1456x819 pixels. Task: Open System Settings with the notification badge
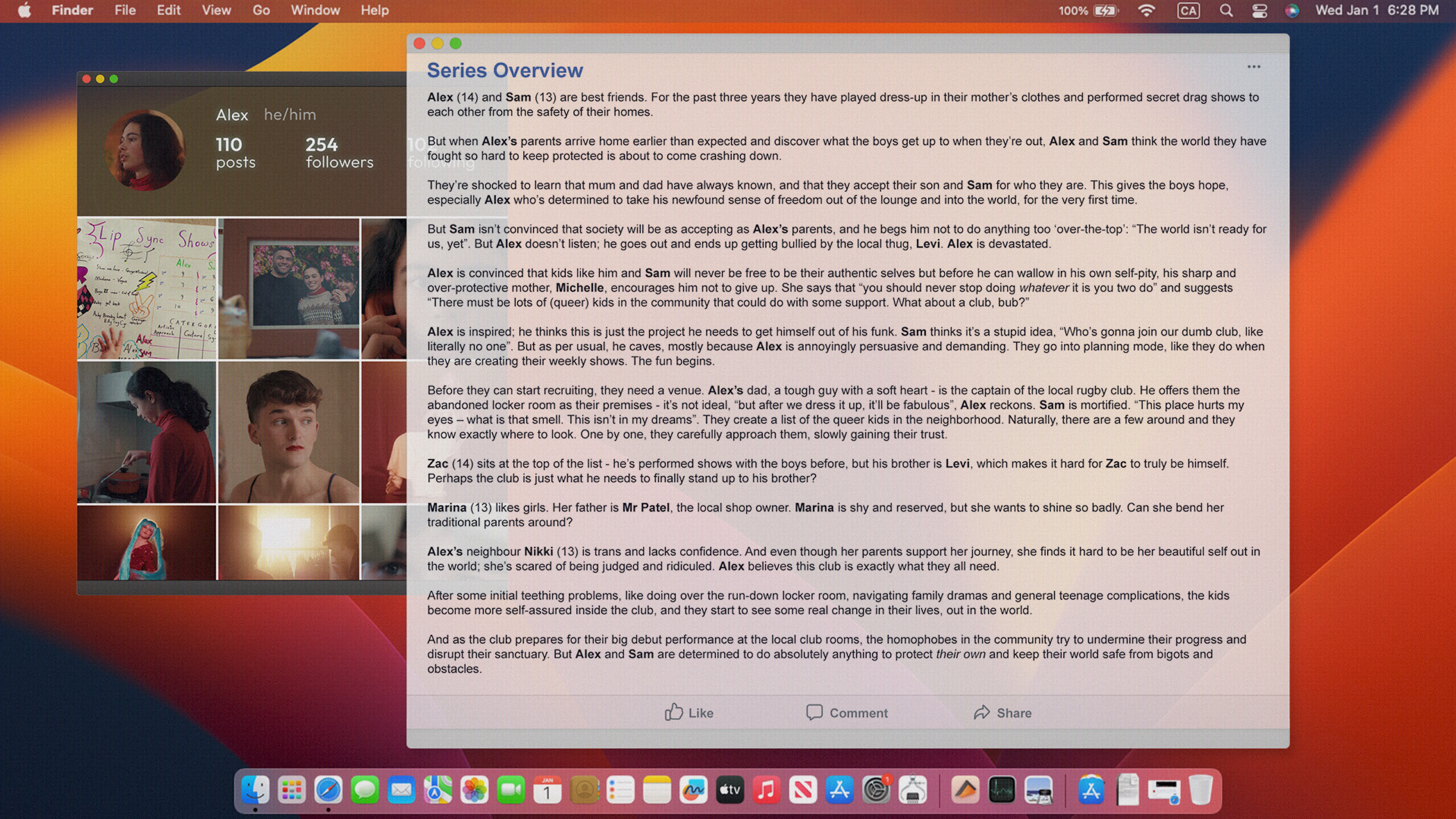875,789
